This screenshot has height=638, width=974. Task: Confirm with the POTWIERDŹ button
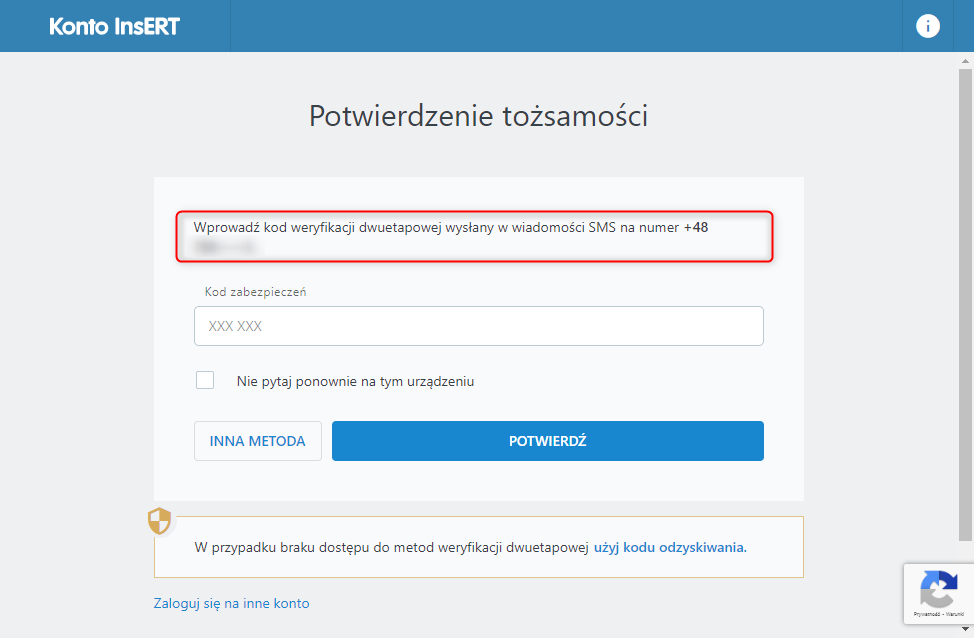[547, 441]
